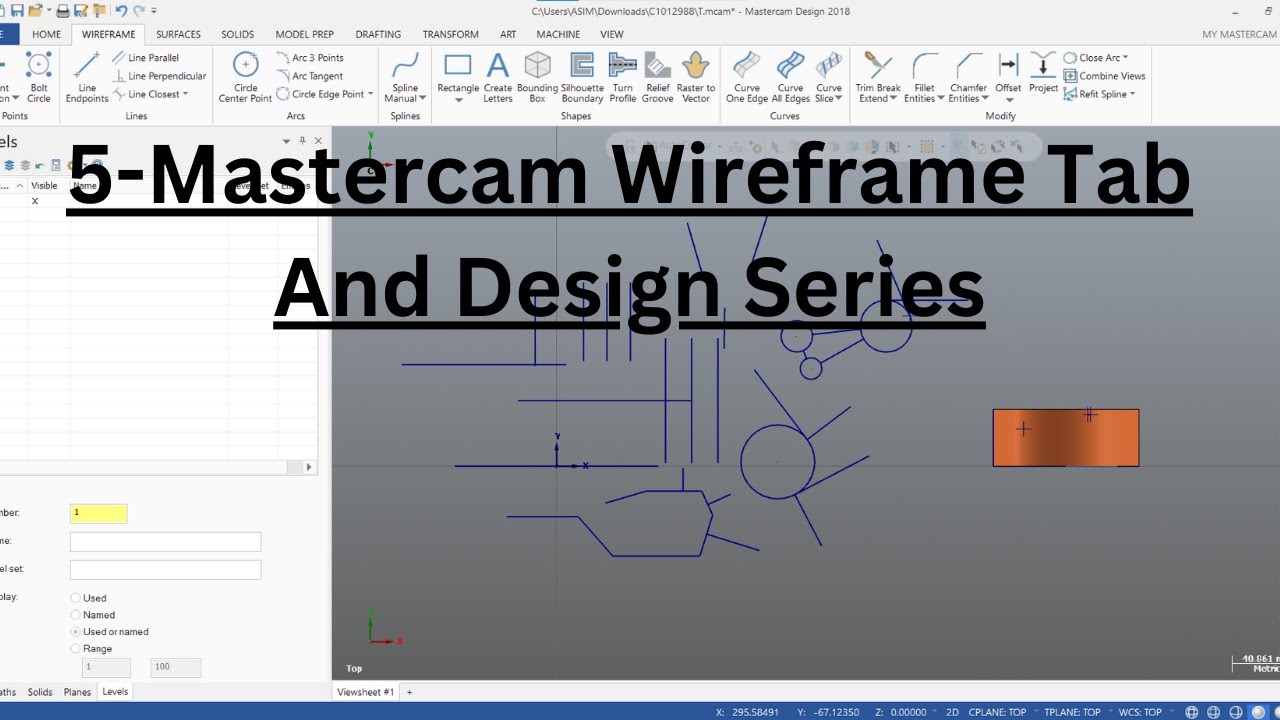Open the Raster to Vector tool
Screen dimensions: 1280x720
click(x=695, y=78)
